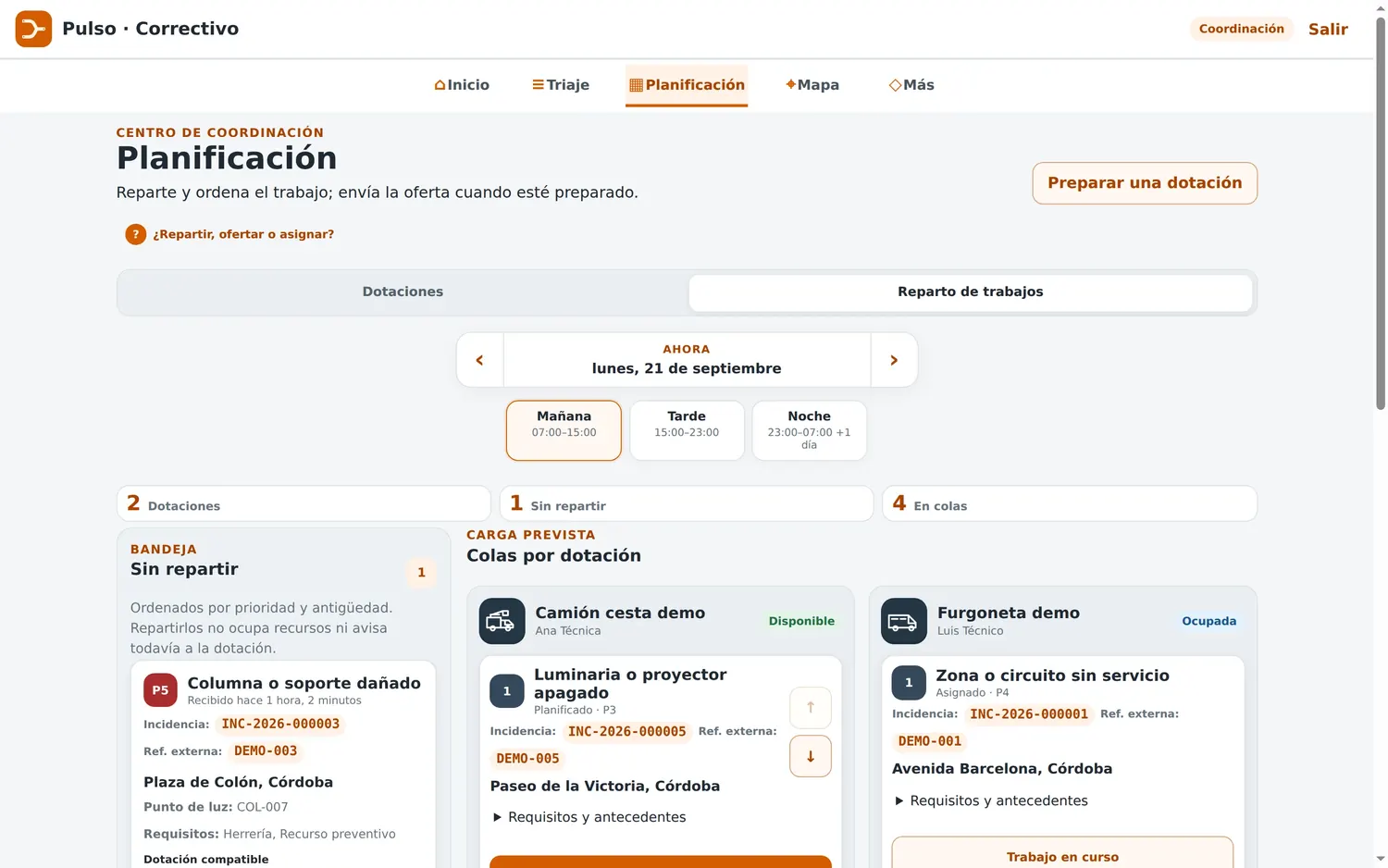
Task: Click the 2 Dotaciones summary card
Action: click(x=304, y=503)
